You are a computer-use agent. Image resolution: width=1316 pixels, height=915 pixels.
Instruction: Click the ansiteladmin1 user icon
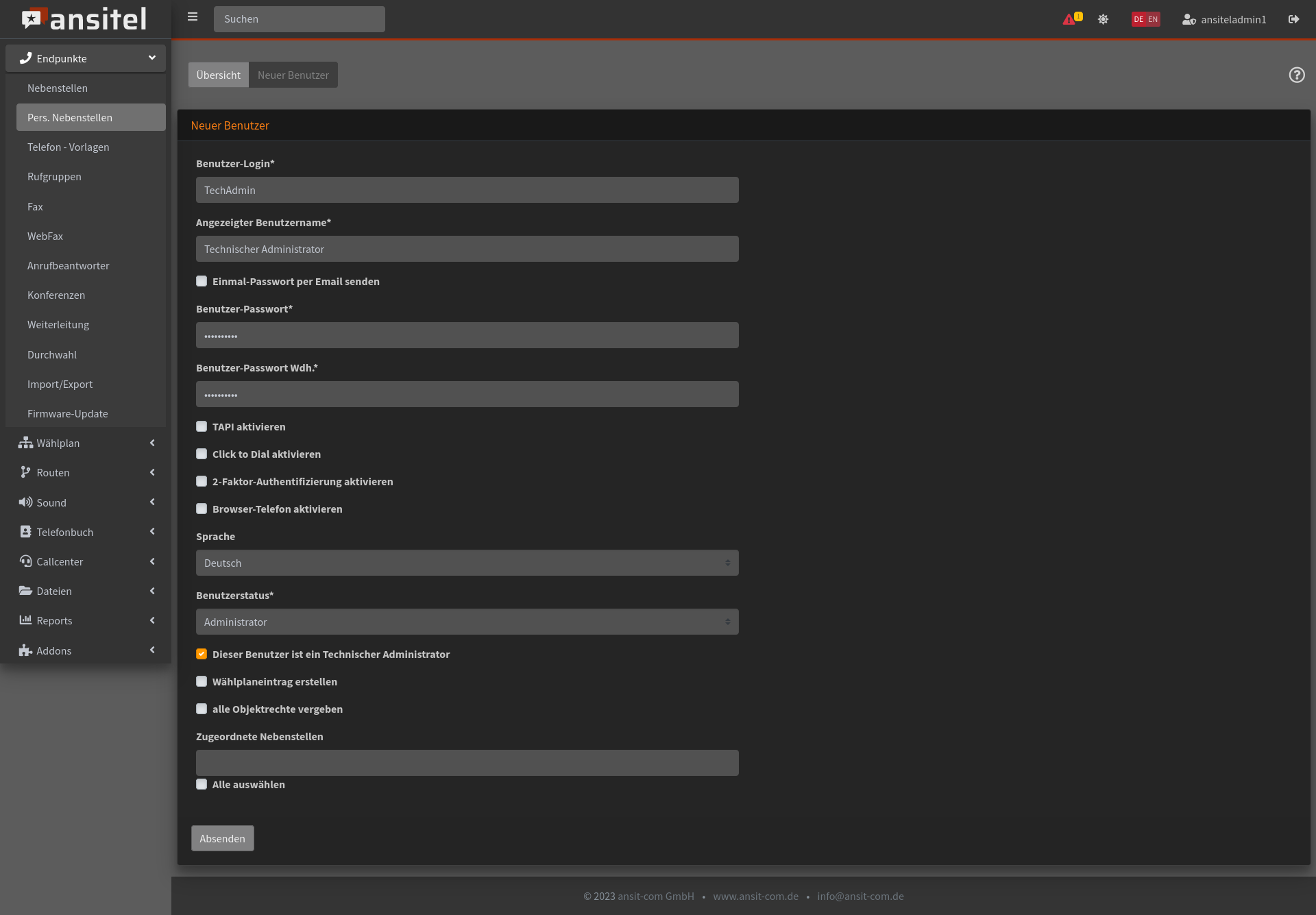(1189, 20)
